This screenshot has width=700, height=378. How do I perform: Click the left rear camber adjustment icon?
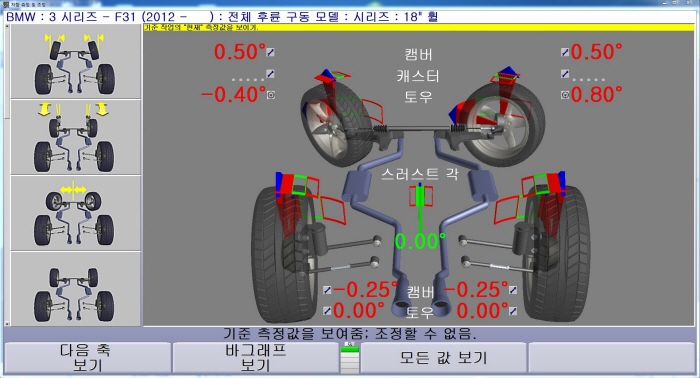(327, 290)
